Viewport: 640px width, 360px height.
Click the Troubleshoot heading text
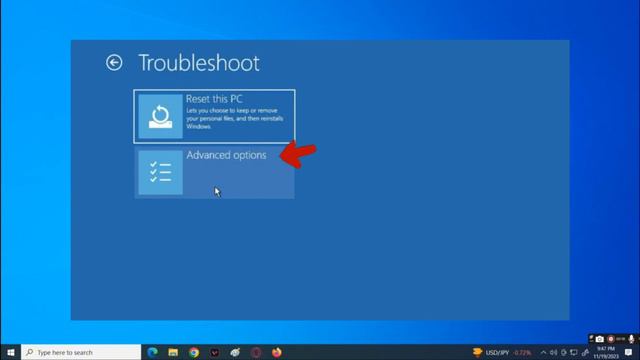tap(199, 63)
